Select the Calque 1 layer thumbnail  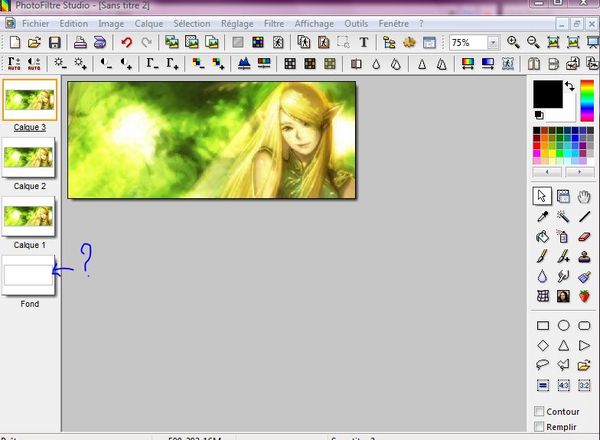[28, 217]
